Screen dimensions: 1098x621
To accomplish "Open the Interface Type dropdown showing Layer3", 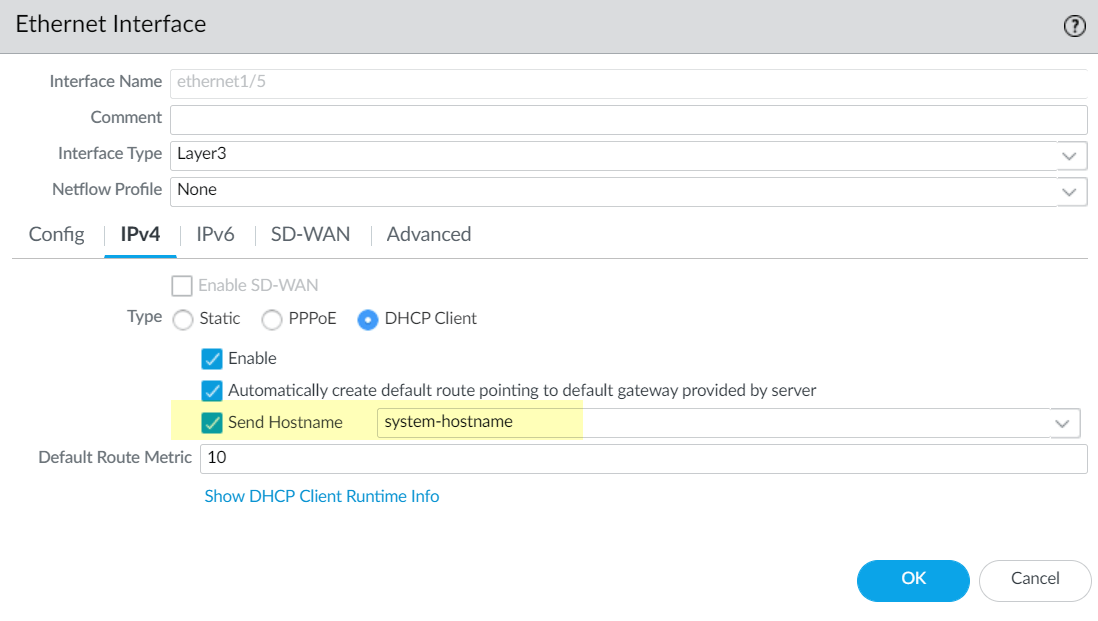I will (x=600, y=155).
